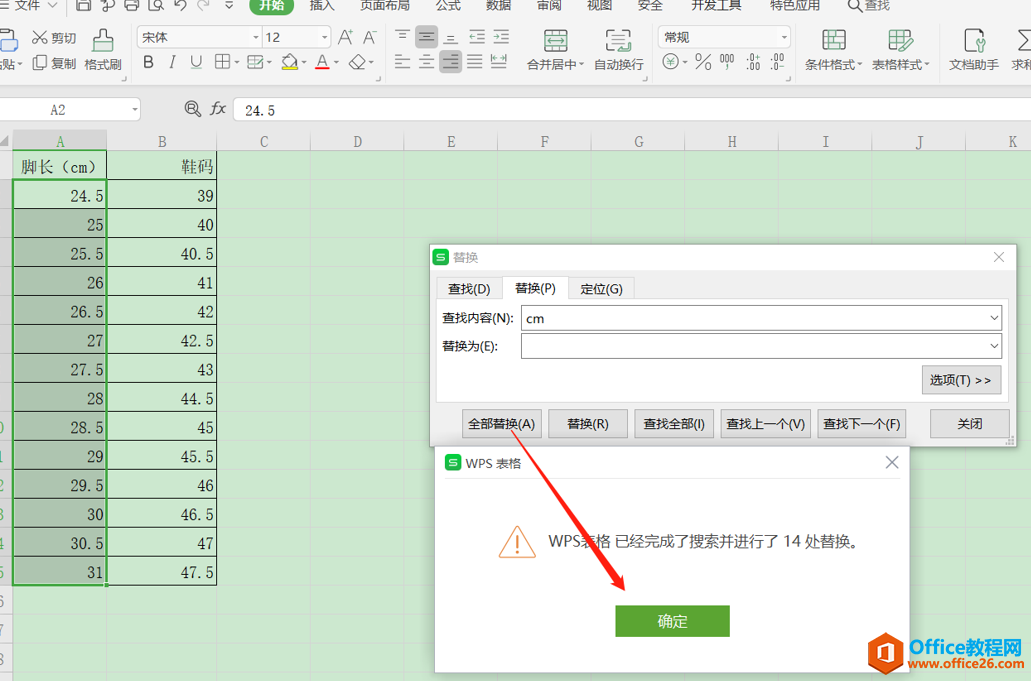Click distributed alignment icon
Screen dimensions: 1031x681
pyautogui.click(x=499, y=62)
